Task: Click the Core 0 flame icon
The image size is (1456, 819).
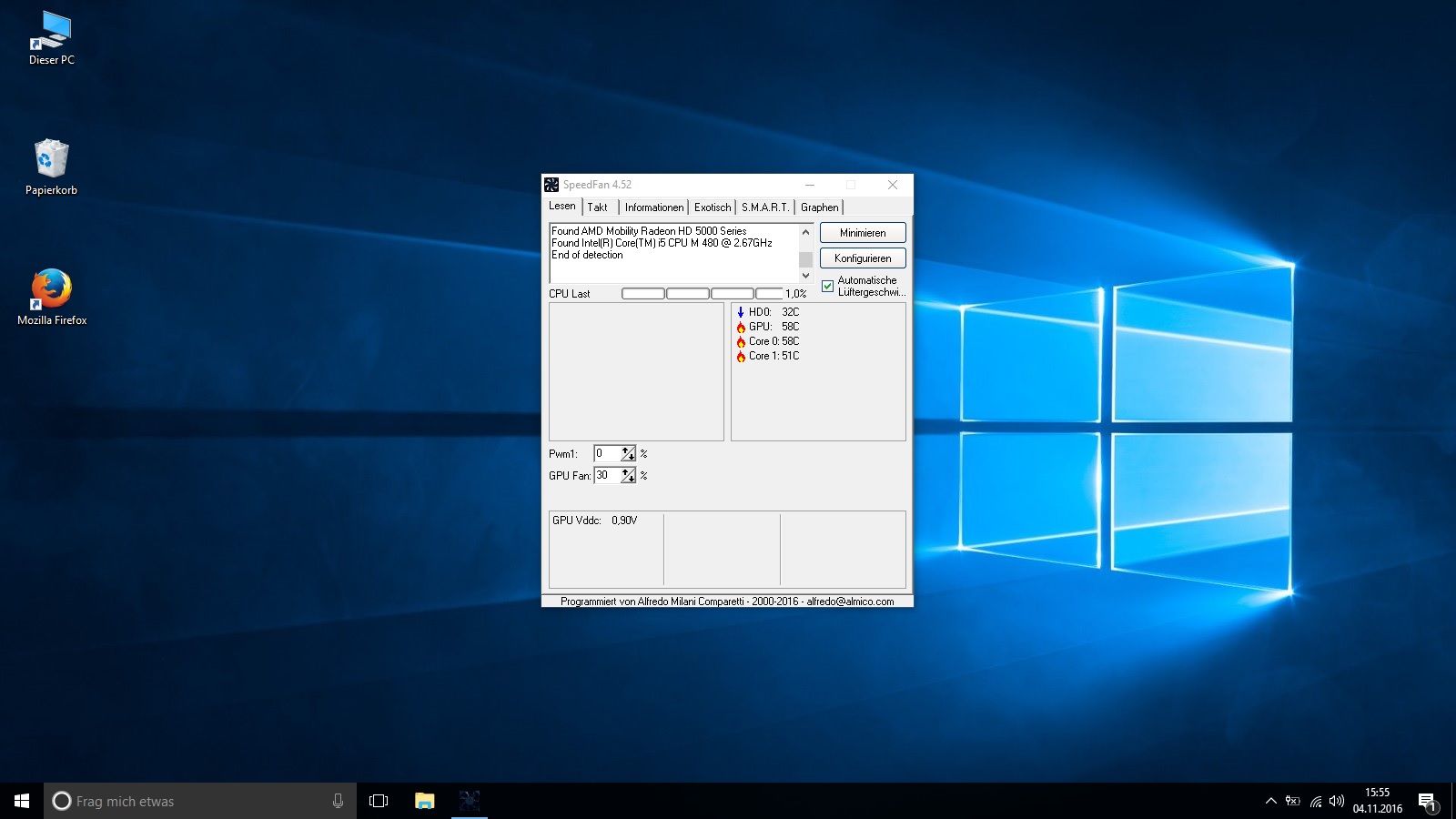Action: [741, 341]
